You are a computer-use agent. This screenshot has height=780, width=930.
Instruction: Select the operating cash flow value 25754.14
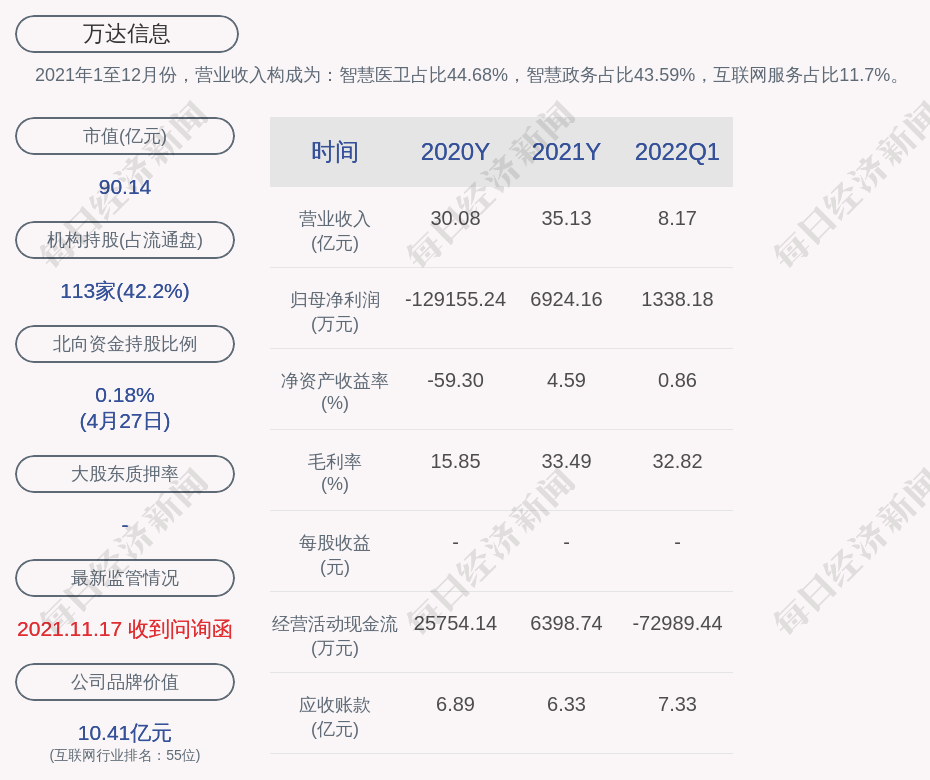coord(455,623)
